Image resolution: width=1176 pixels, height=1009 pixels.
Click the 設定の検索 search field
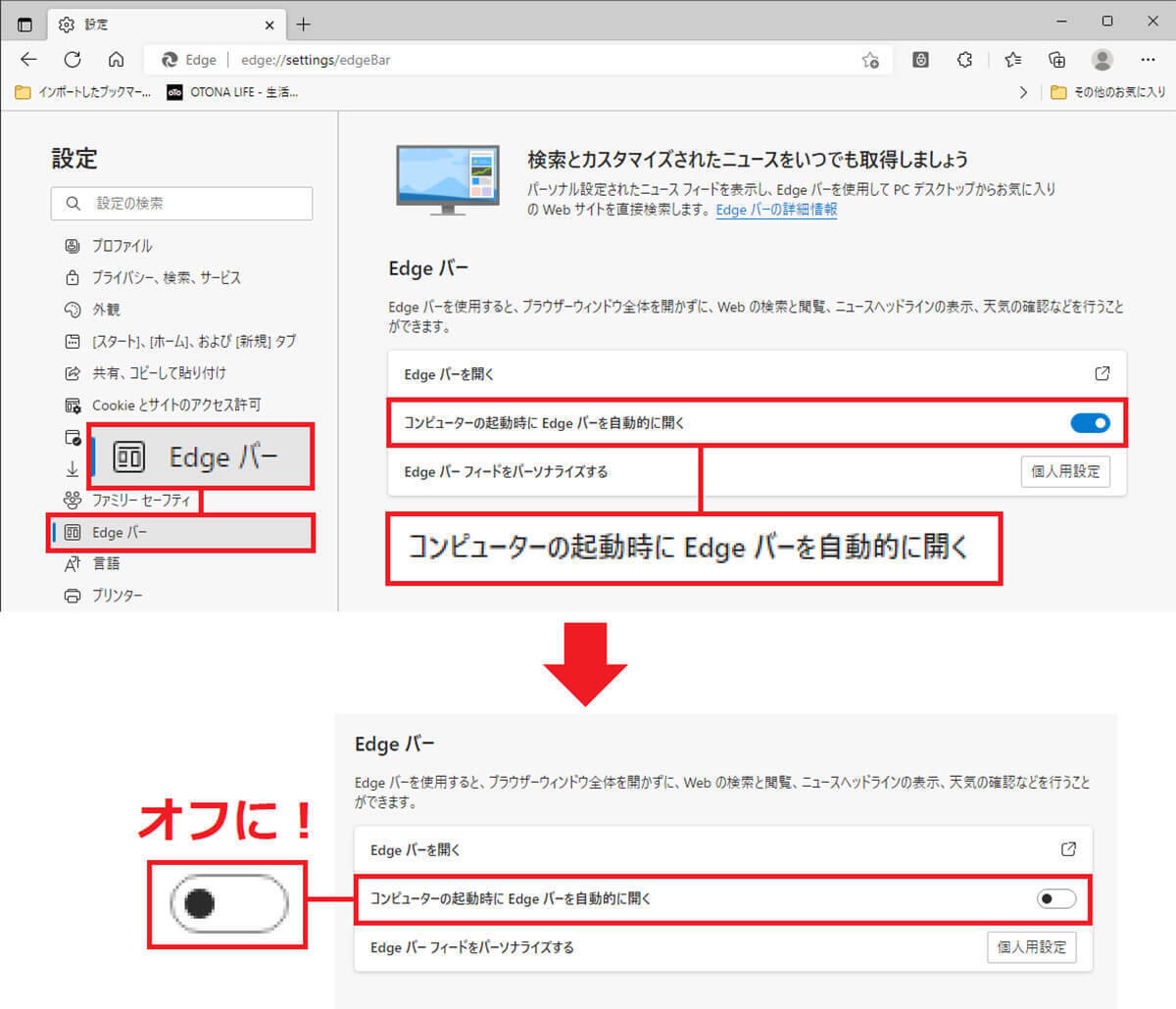(x=181, y=204)
